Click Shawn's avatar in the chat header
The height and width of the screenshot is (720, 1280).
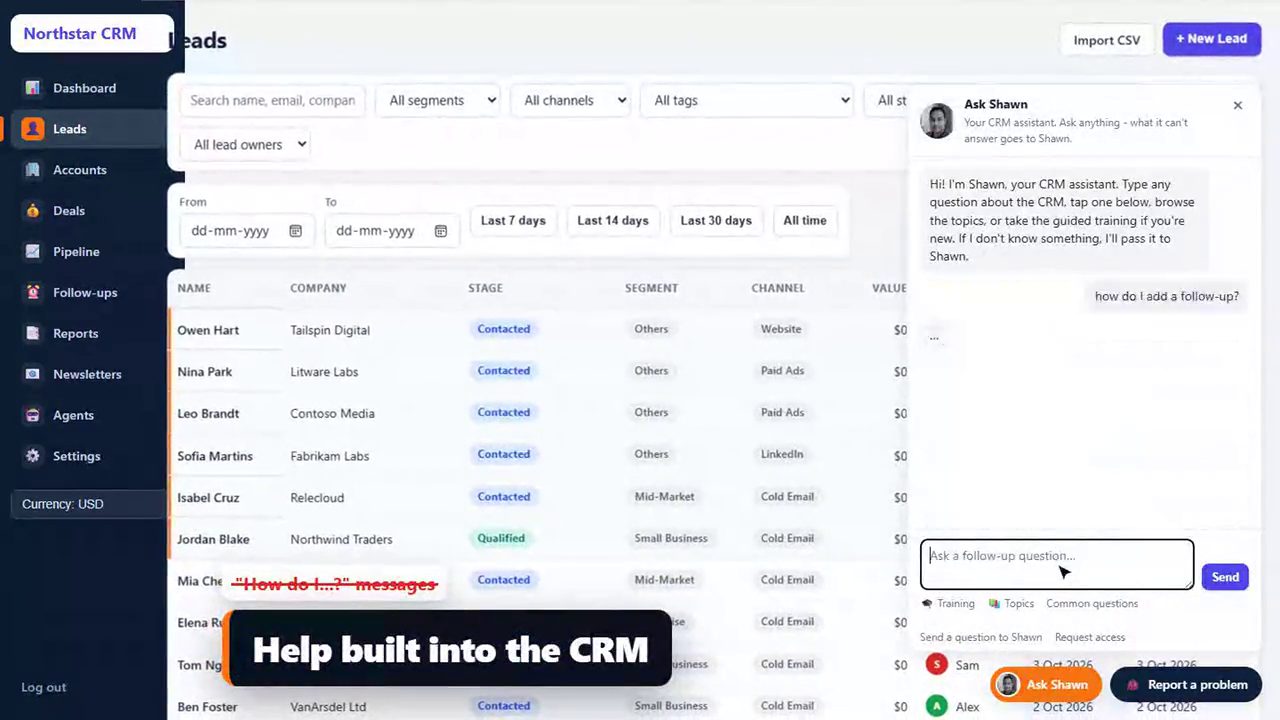(x=937, y=121)
